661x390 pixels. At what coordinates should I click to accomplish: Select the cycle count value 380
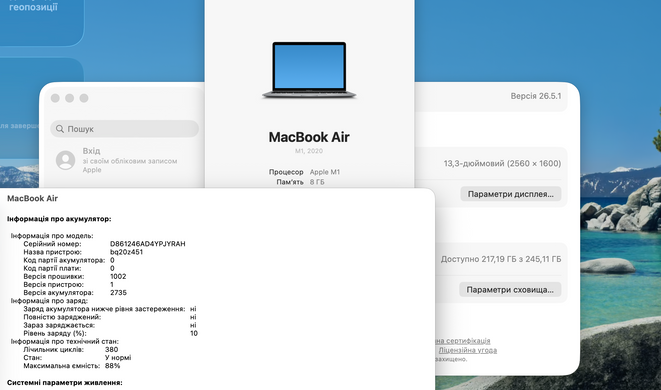pyautogui.click(x=112, y=350)
